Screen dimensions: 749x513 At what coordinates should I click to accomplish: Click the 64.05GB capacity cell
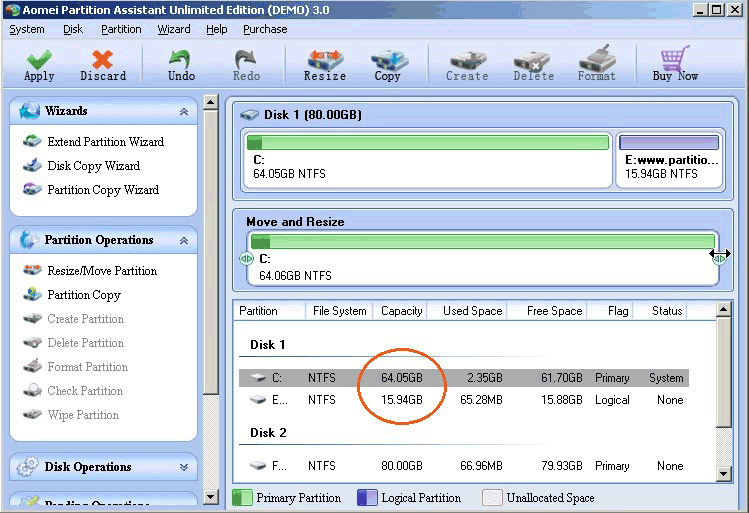click(402, 378)
